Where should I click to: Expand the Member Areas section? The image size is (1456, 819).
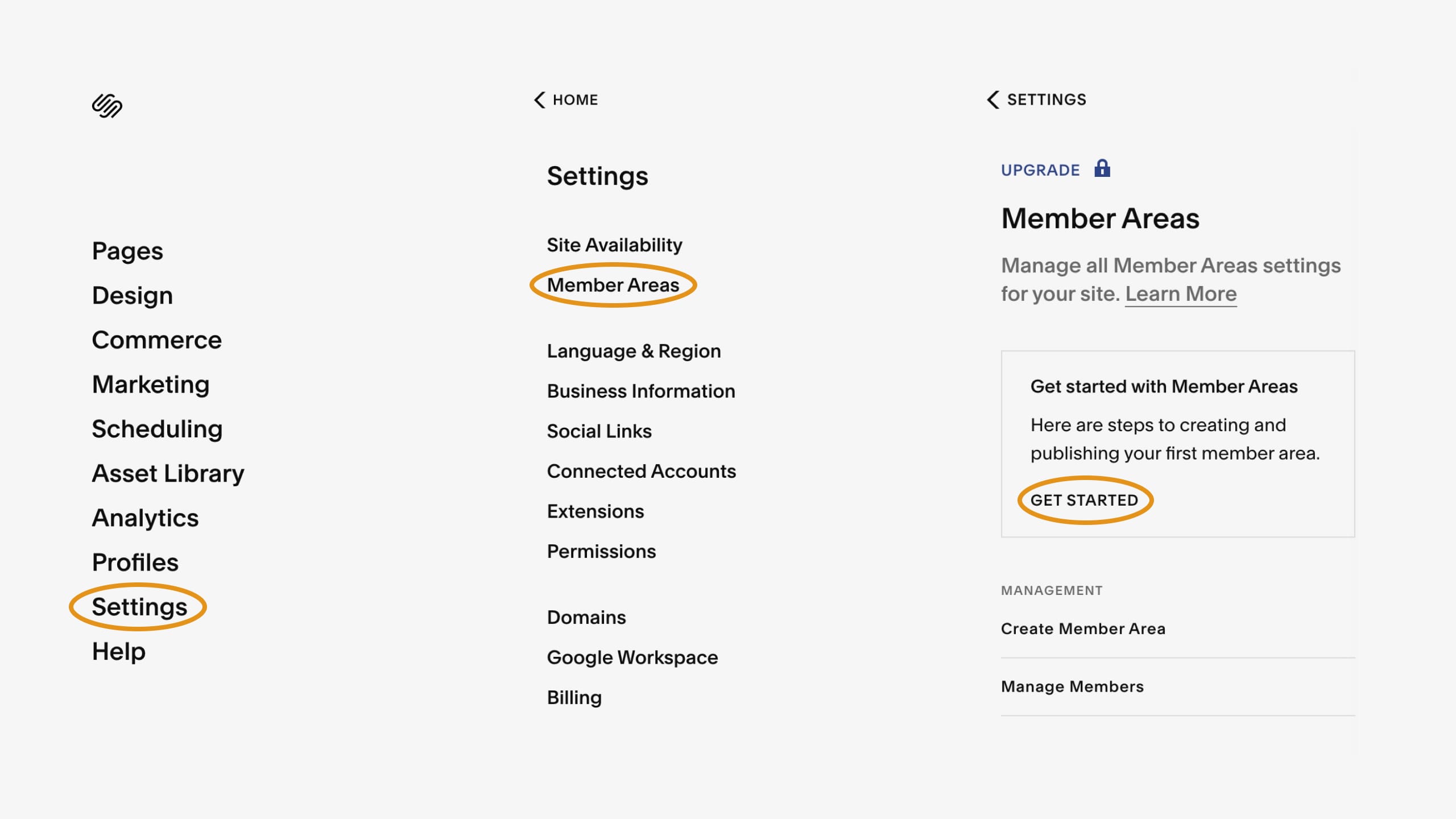(x=613, y=285)
